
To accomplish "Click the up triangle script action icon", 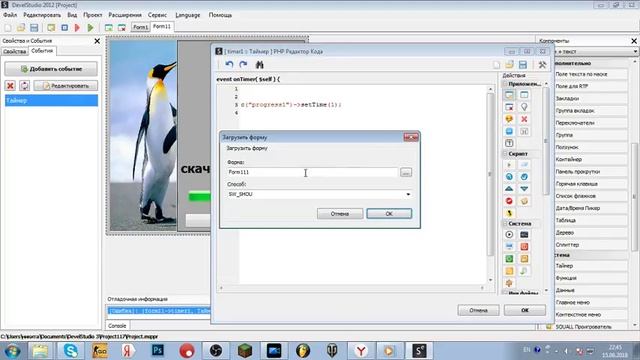I will click(x=509, y=189).
